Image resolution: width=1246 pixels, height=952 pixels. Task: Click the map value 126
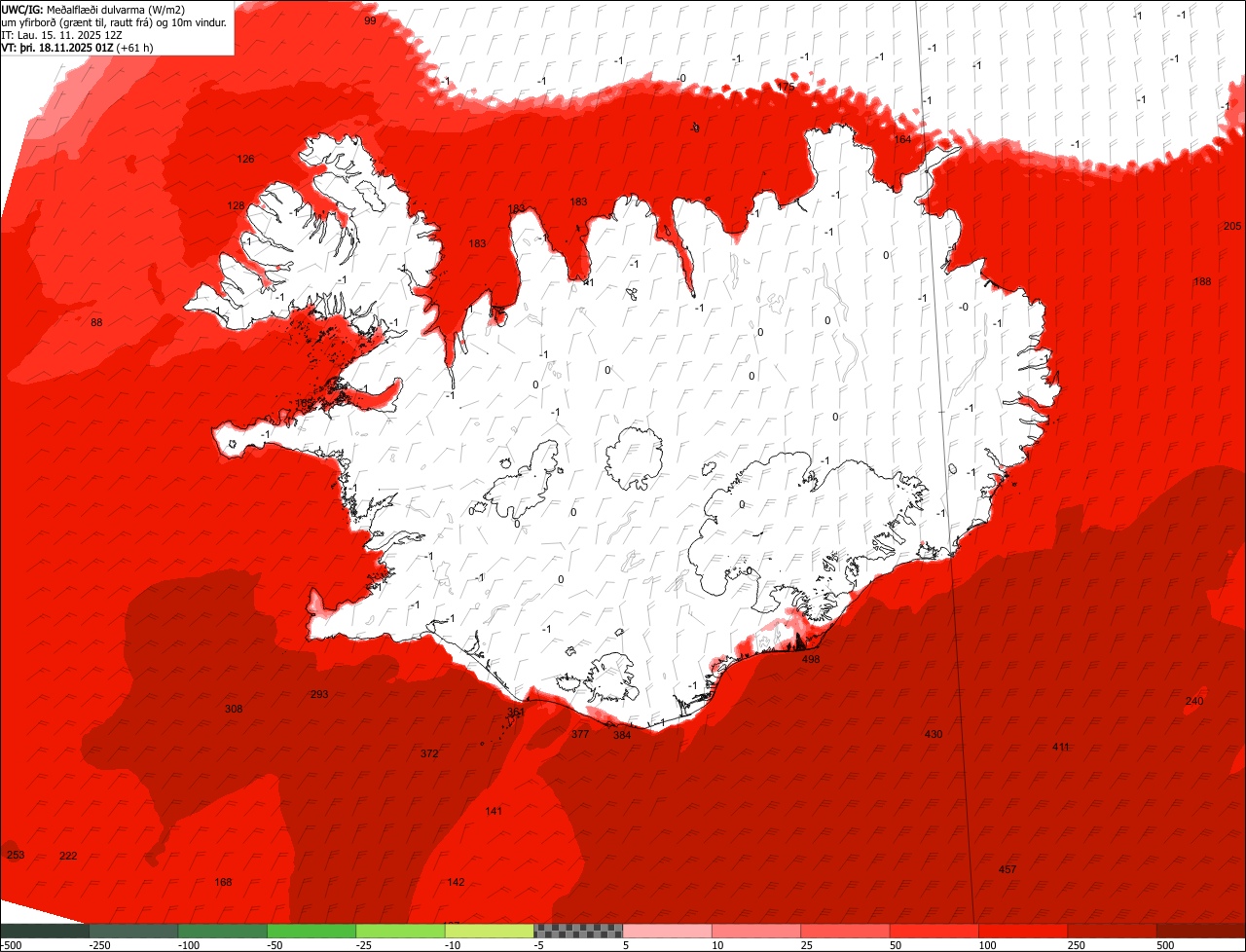[245, 159]
